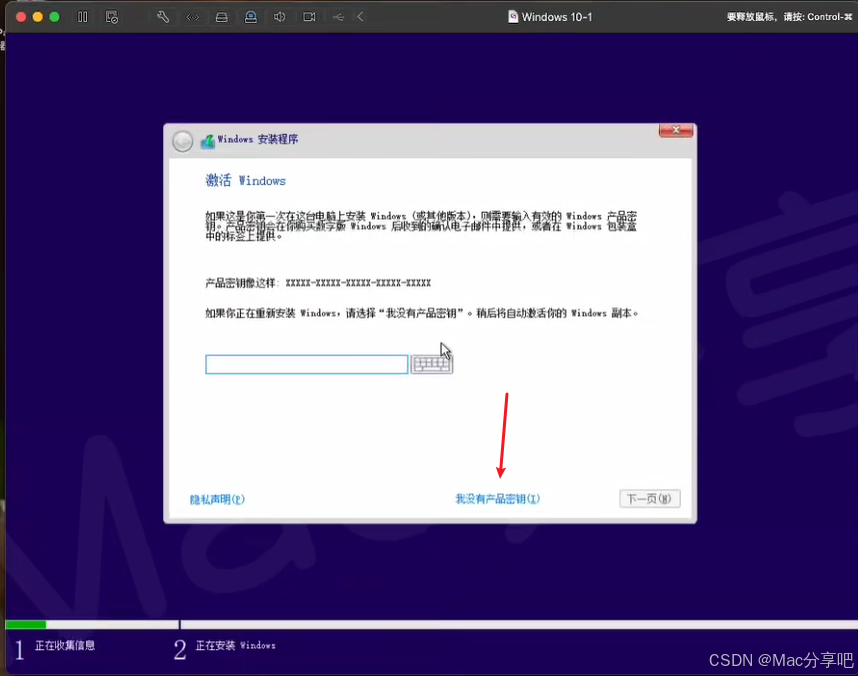Click the Windows setup icon in the dialog title bar
The height and width of the screenshot is (676, 858).
click(207, 141)
